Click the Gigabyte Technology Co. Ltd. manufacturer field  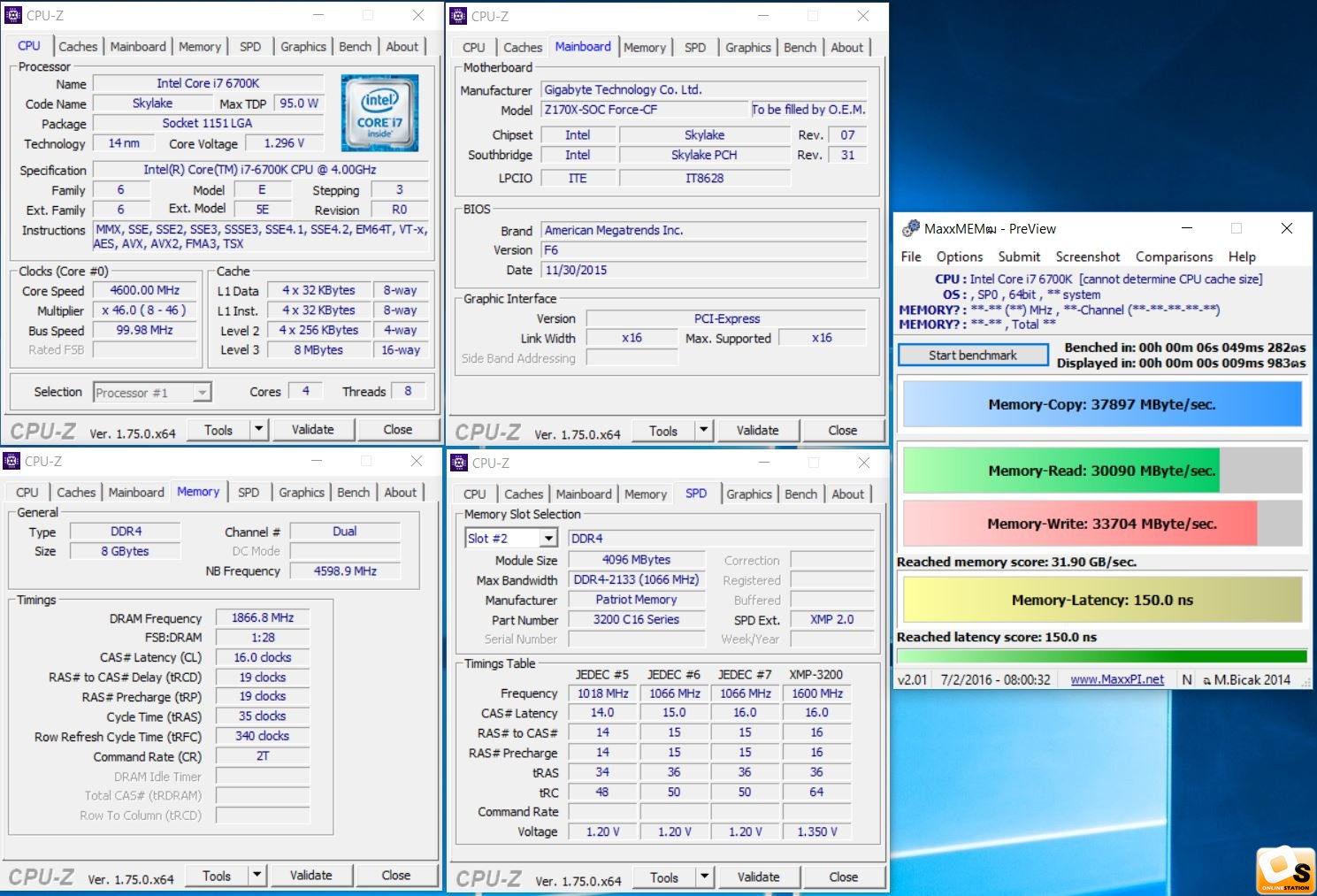tap(704, 89)
